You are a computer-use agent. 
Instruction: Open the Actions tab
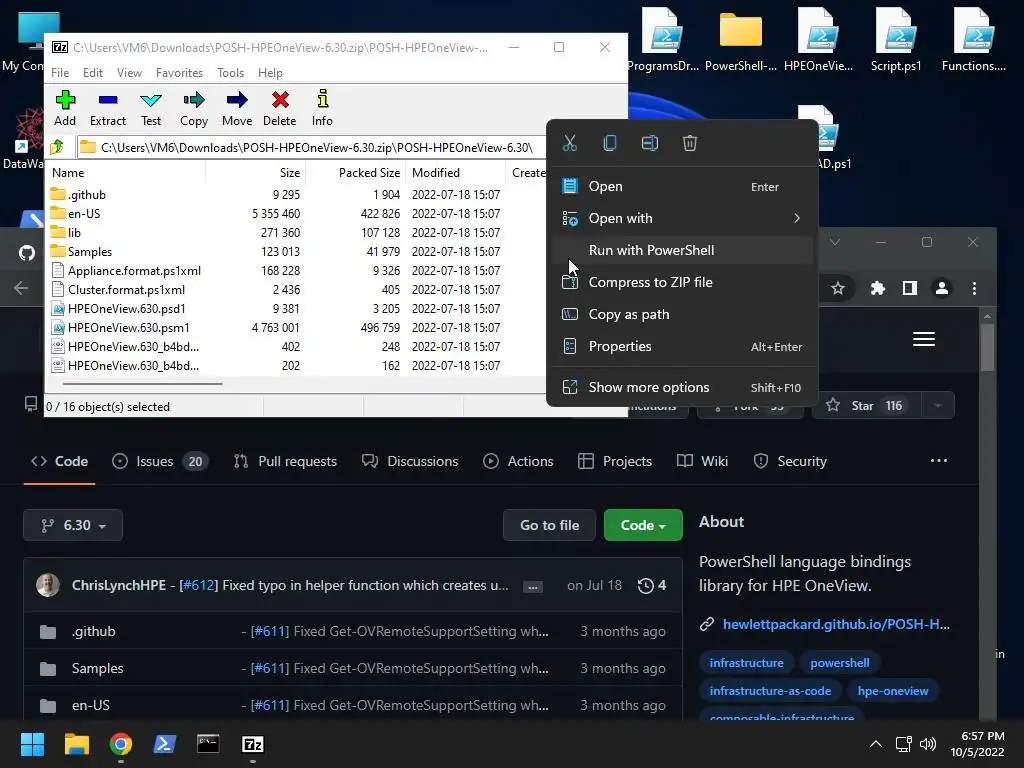tap(518, 461)
